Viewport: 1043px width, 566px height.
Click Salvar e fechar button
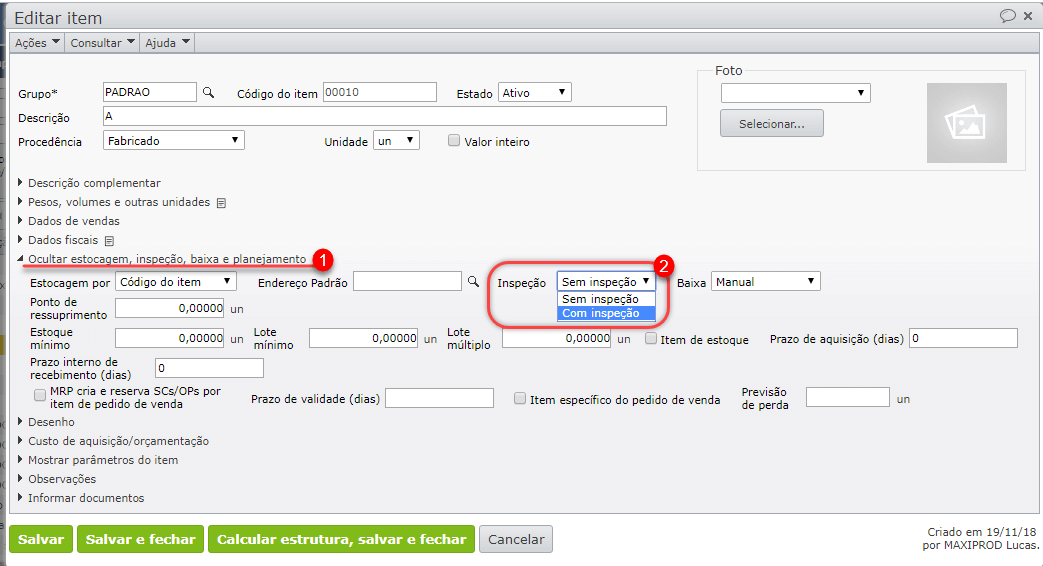140,539
